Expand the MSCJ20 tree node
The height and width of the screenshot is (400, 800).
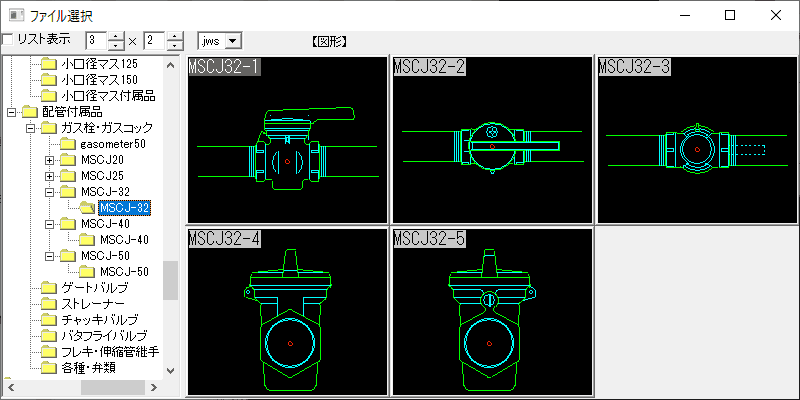pos(50,160)
